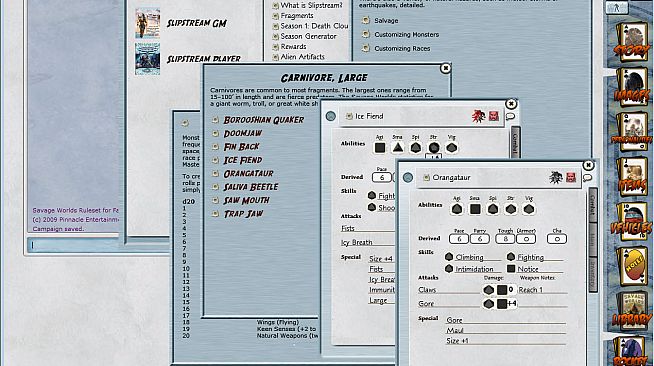
Task: Click the Ice Fiend red portrait icon
Action: (494, 116)
